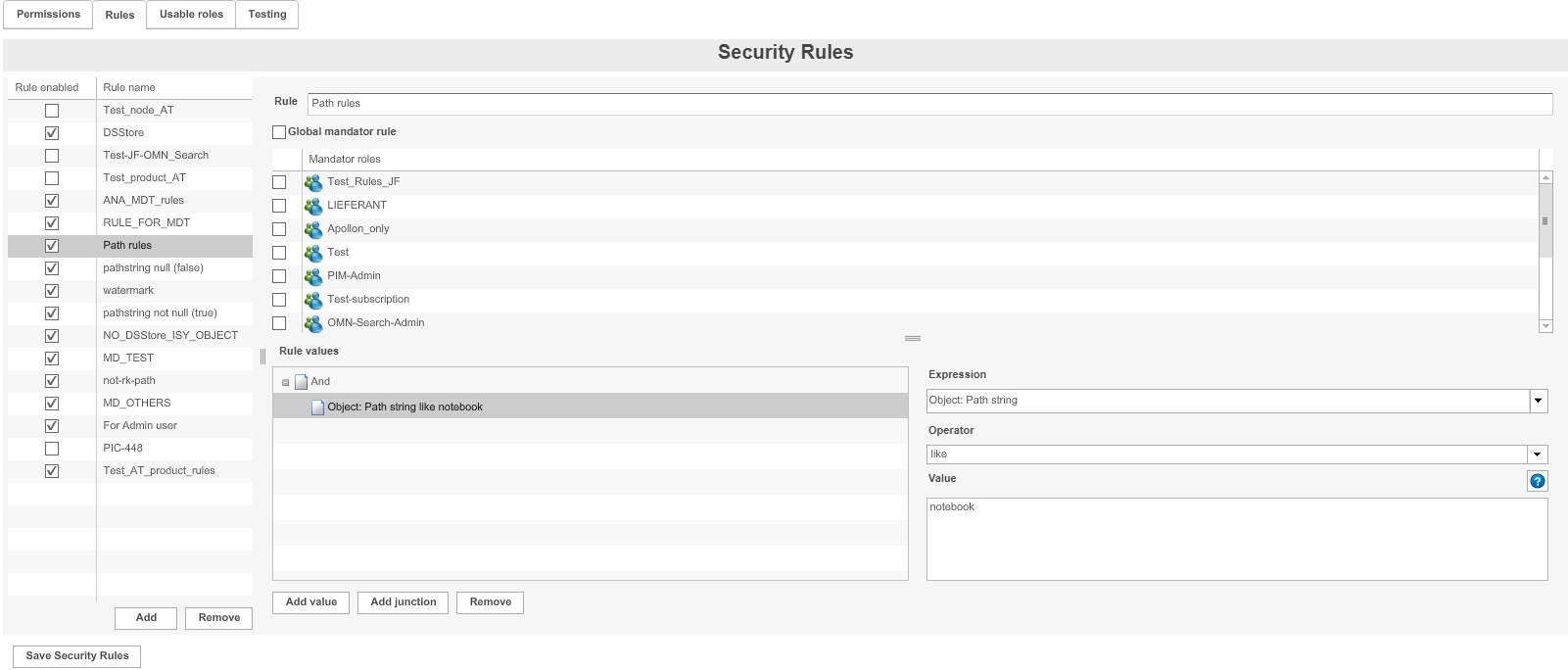The image size is (1568, 670).
Task: Click Save Security Rules button
Action: tap(77, 656)
